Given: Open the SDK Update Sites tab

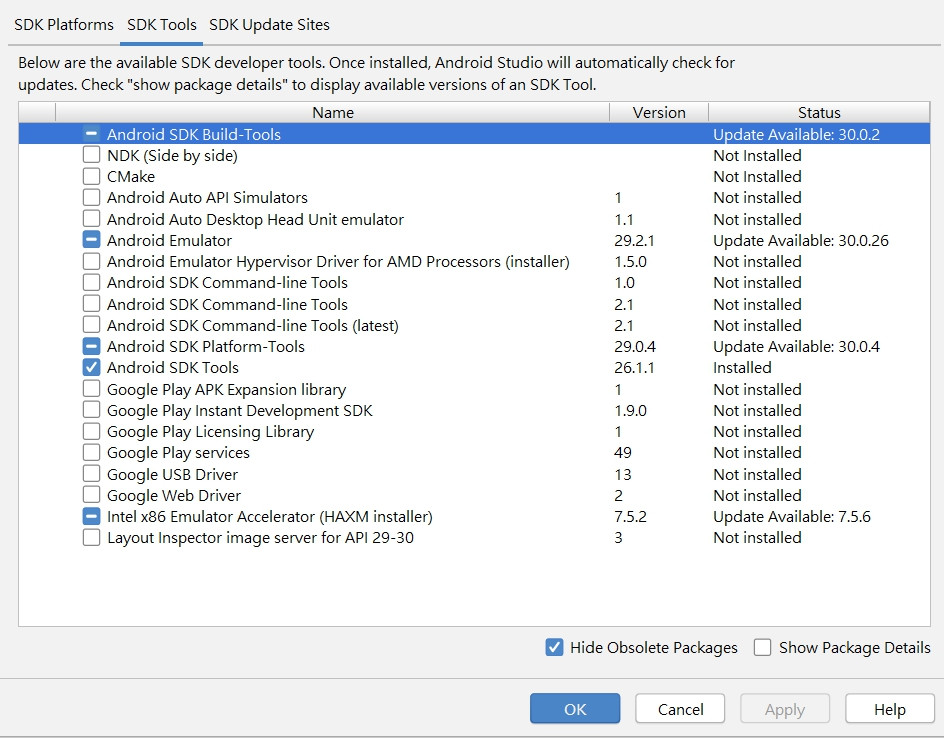Looking at the screenshot, I should (269, 24).
